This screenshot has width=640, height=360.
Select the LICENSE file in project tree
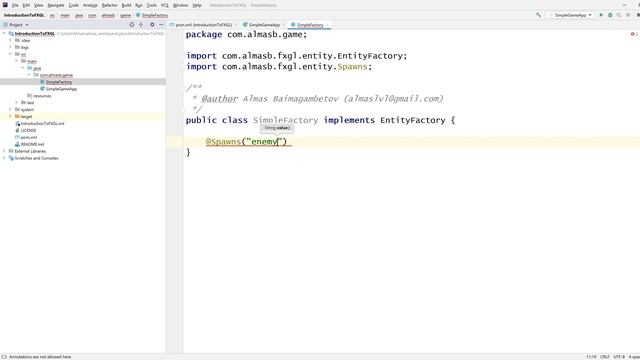[x=28, y=130]
